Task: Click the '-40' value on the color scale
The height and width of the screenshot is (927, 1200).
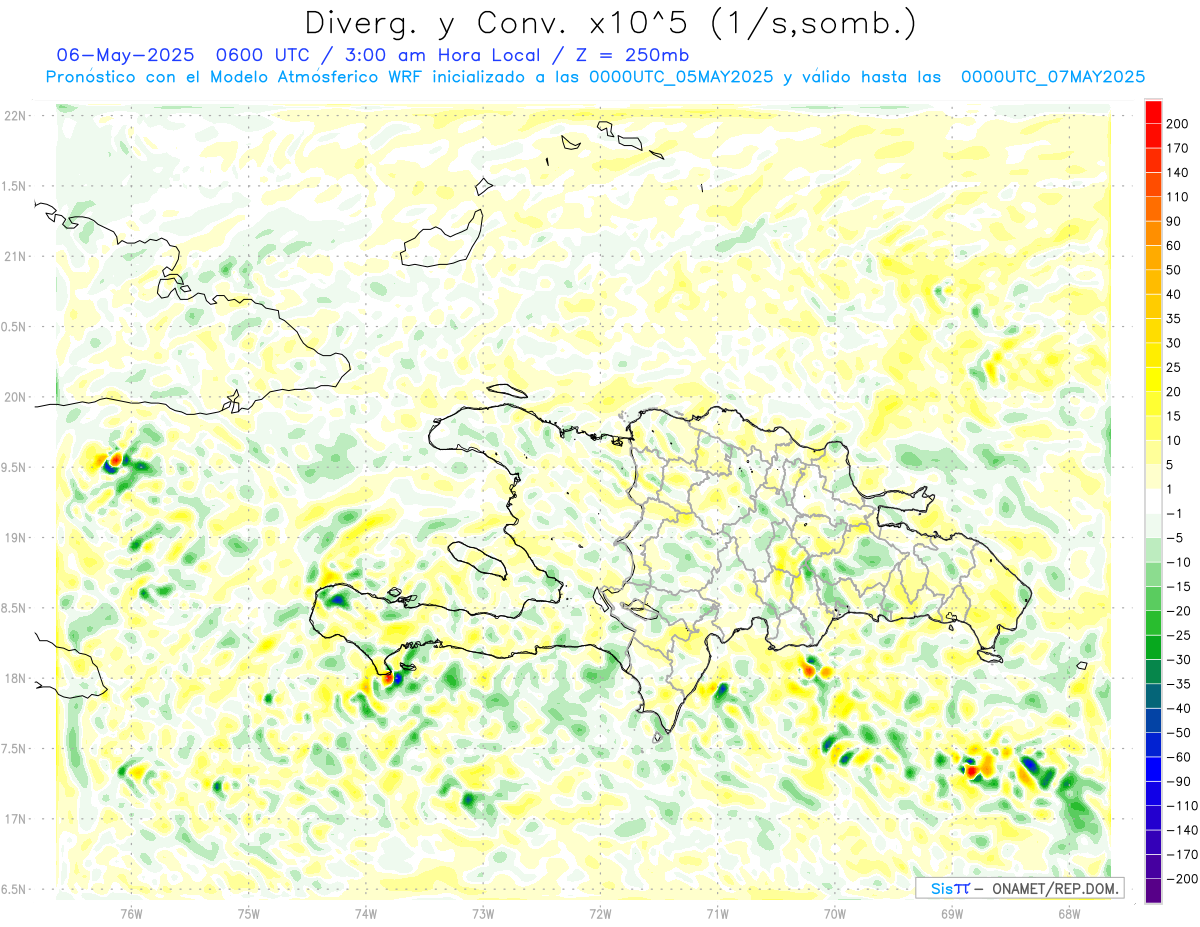Action: (x=1179, y=708)
